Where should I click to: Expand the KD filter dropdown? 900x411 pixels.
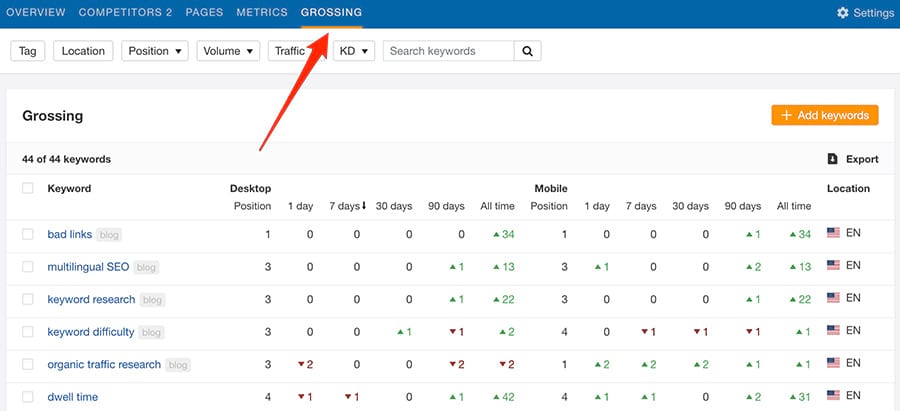(x=354, y=51)
